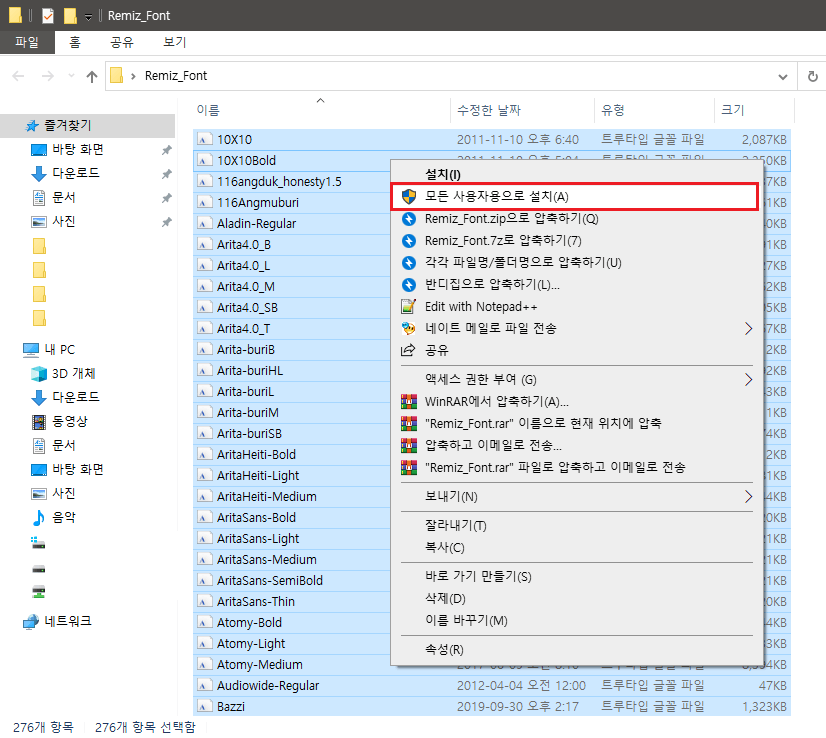Open the 보기 ribbon tab
826x738 pixels.
(x=174, y=42)
